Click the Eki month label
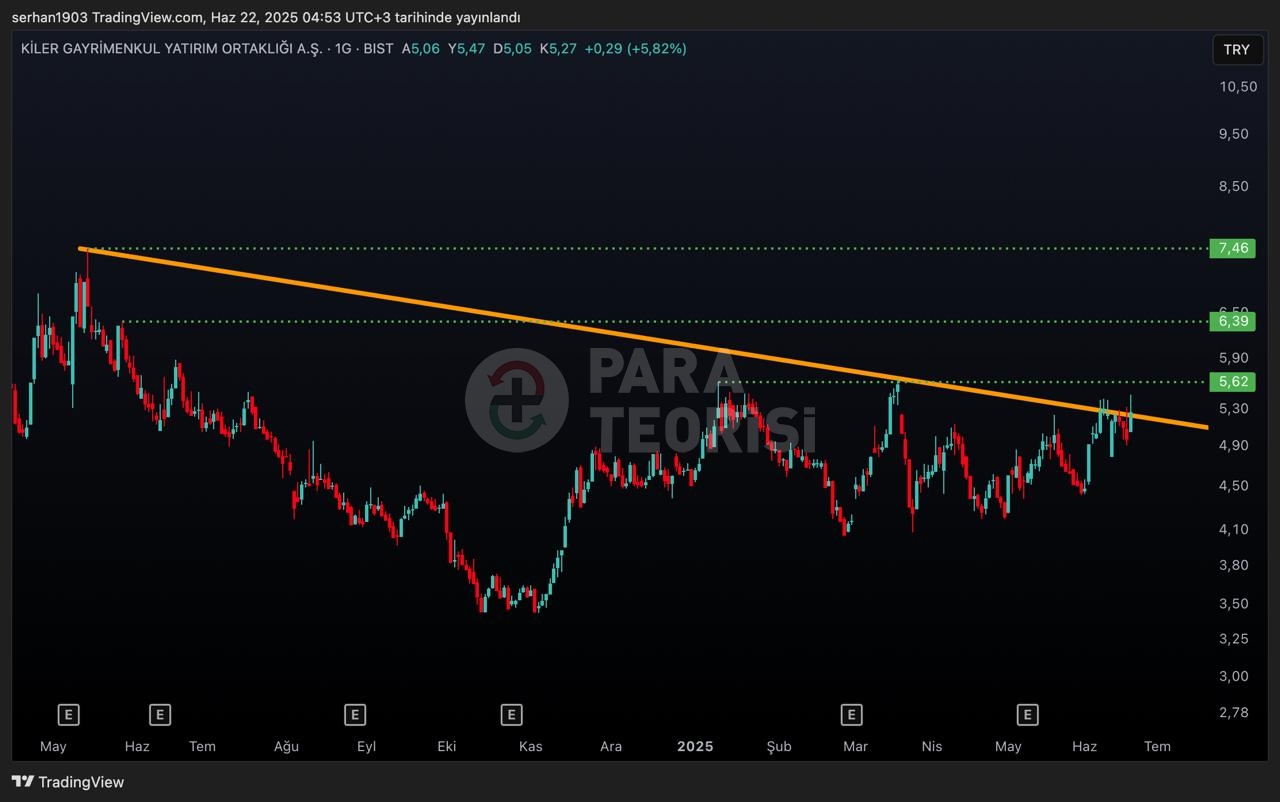Viewport: 1280px width, 802px height. (447, 746)
